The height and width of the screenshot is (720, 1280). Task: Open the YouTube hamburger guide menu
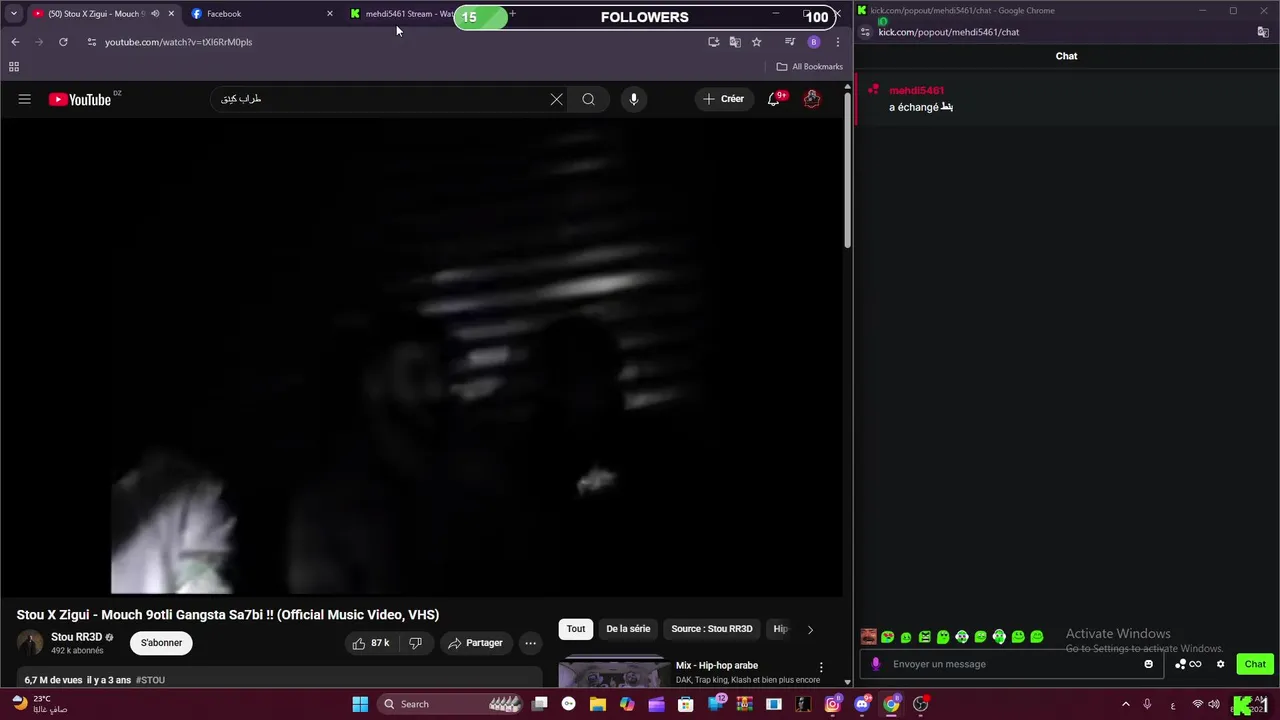(x=25, y=99)
